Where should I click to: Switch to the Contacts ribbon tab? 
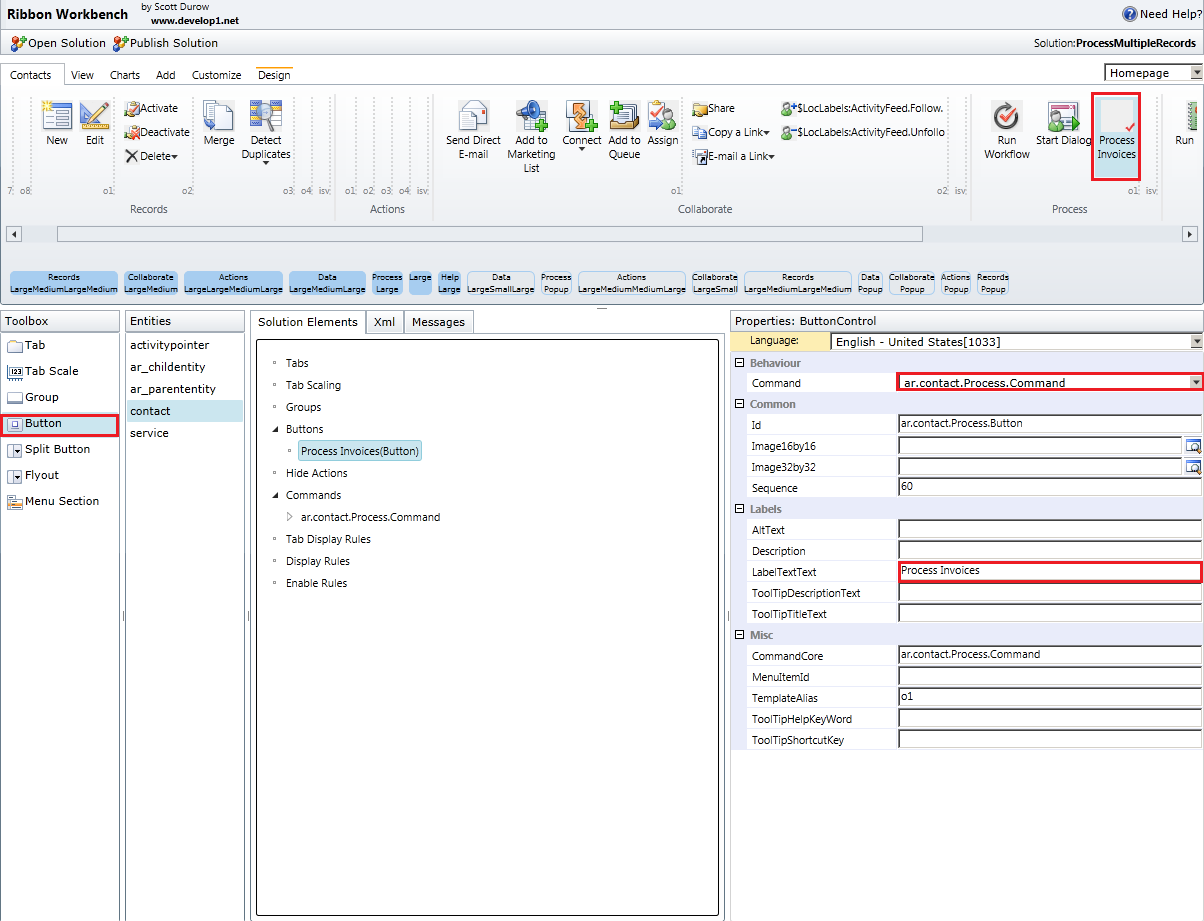31,75
